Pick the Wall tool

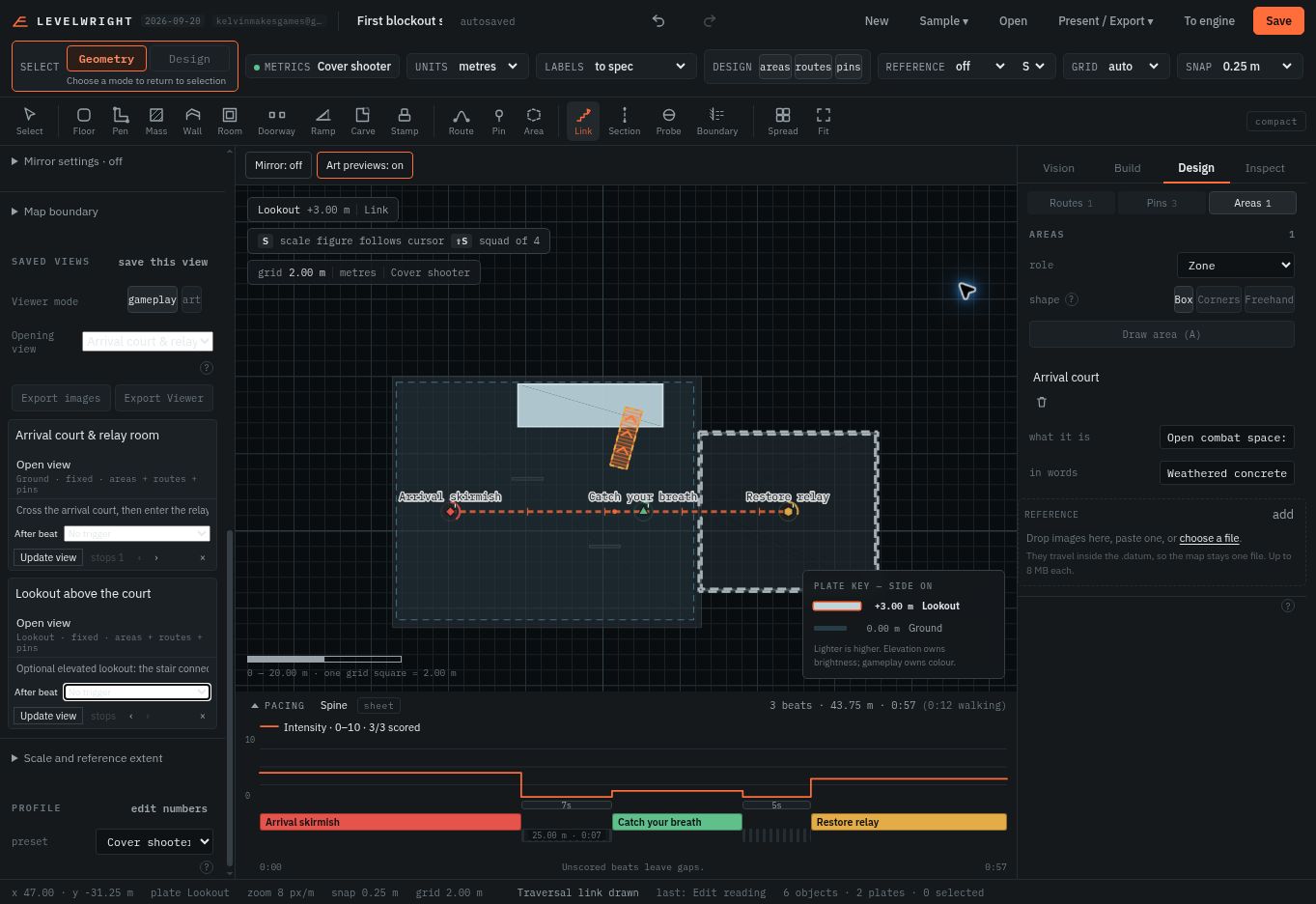[193, 122]
